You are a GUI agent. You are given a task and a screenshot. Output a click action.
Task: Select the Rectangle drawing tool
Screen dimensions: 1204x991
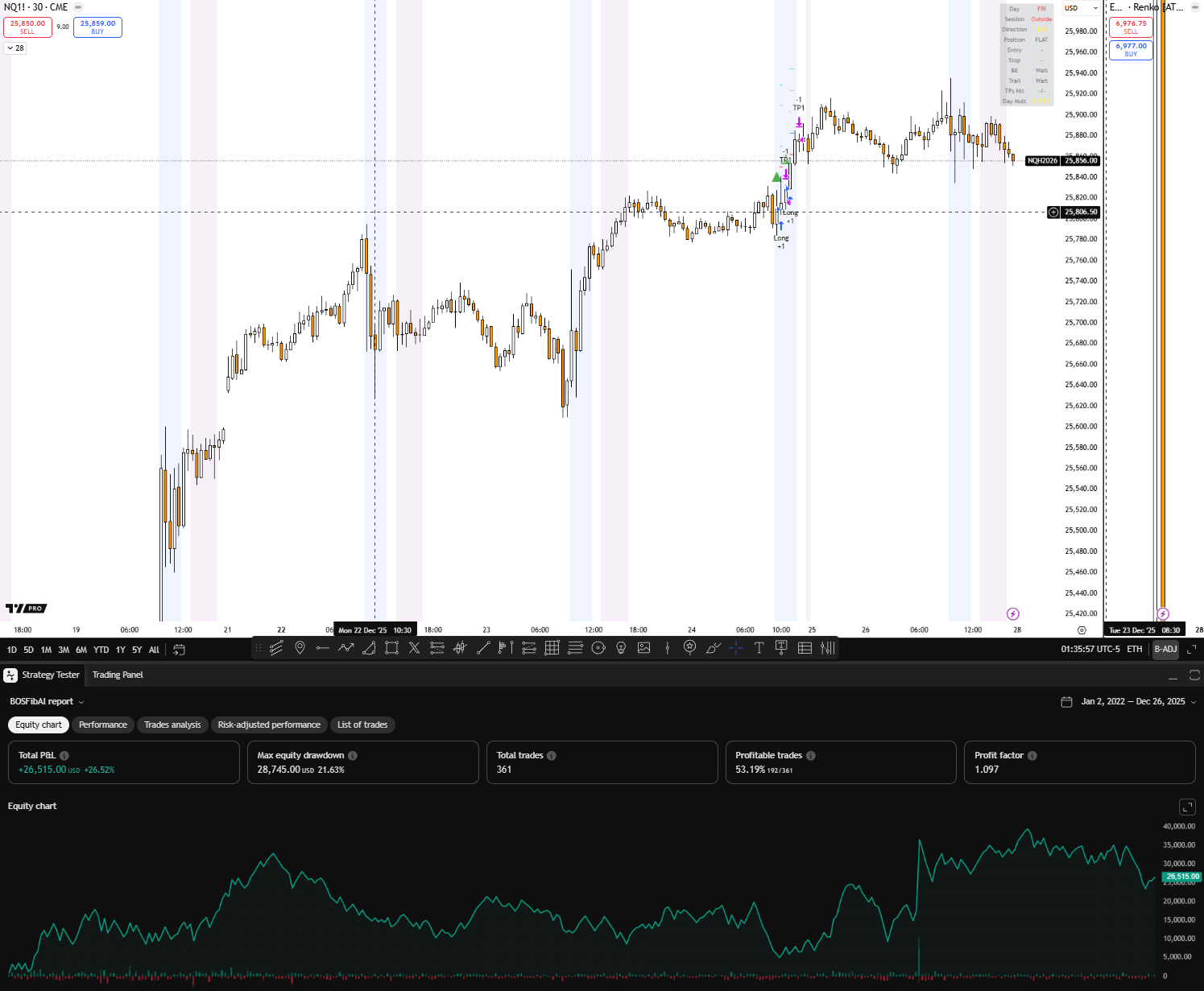(392, 648)
